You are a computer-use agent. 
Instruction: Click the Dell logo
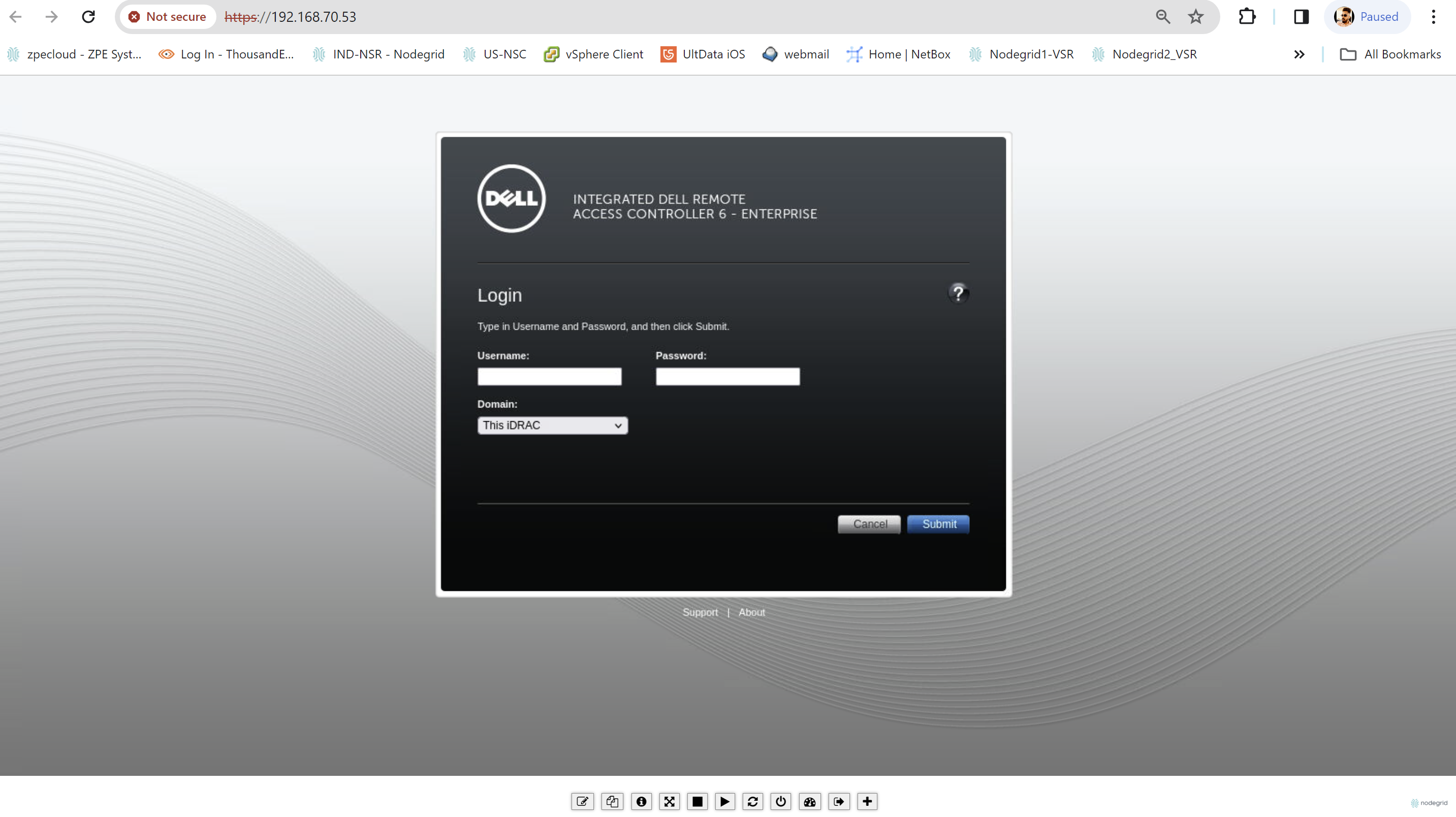click(x=511, y=198)
